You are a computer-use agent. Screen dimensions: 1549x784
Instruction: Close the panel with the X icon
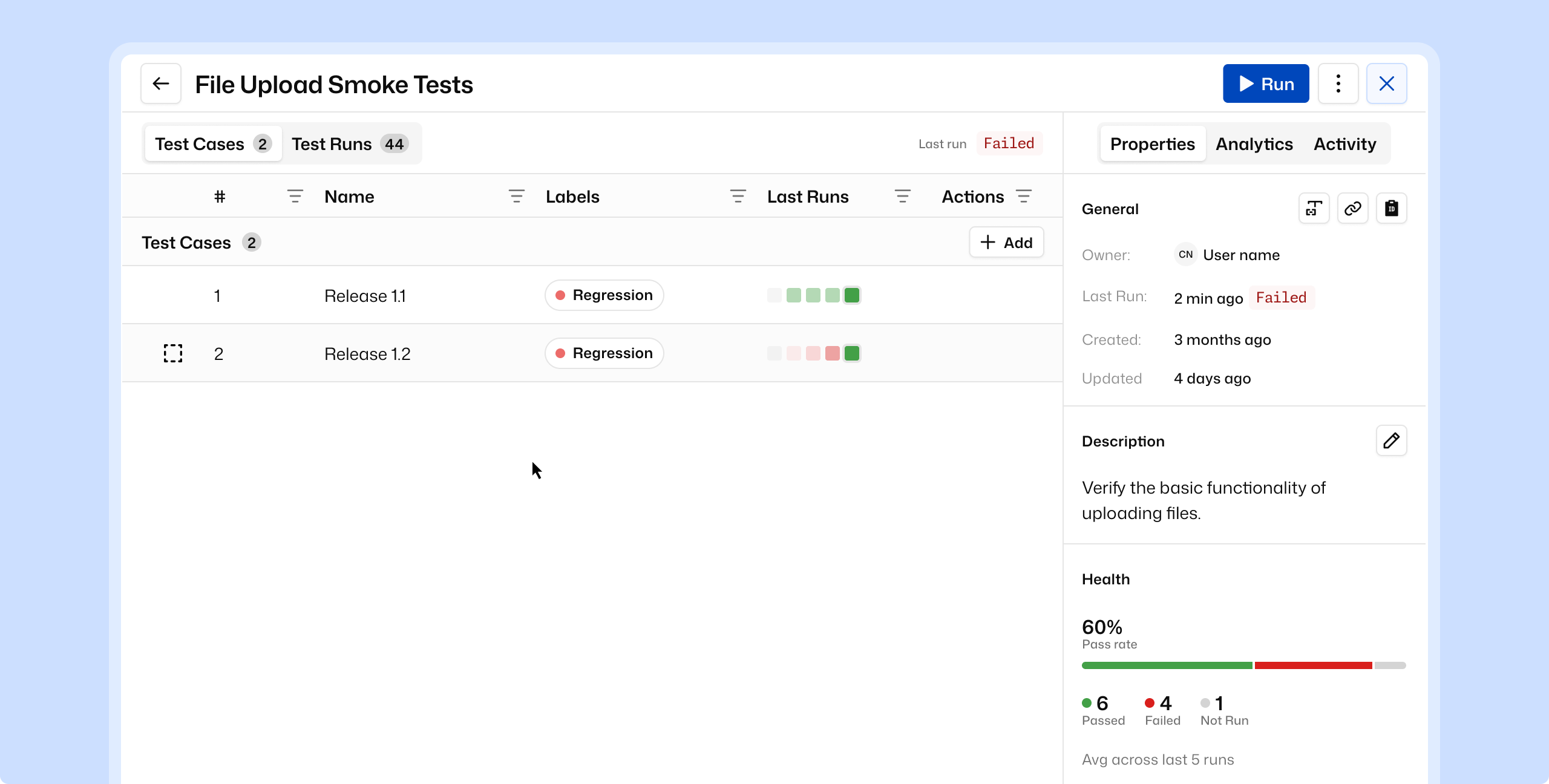(1386, 83)
